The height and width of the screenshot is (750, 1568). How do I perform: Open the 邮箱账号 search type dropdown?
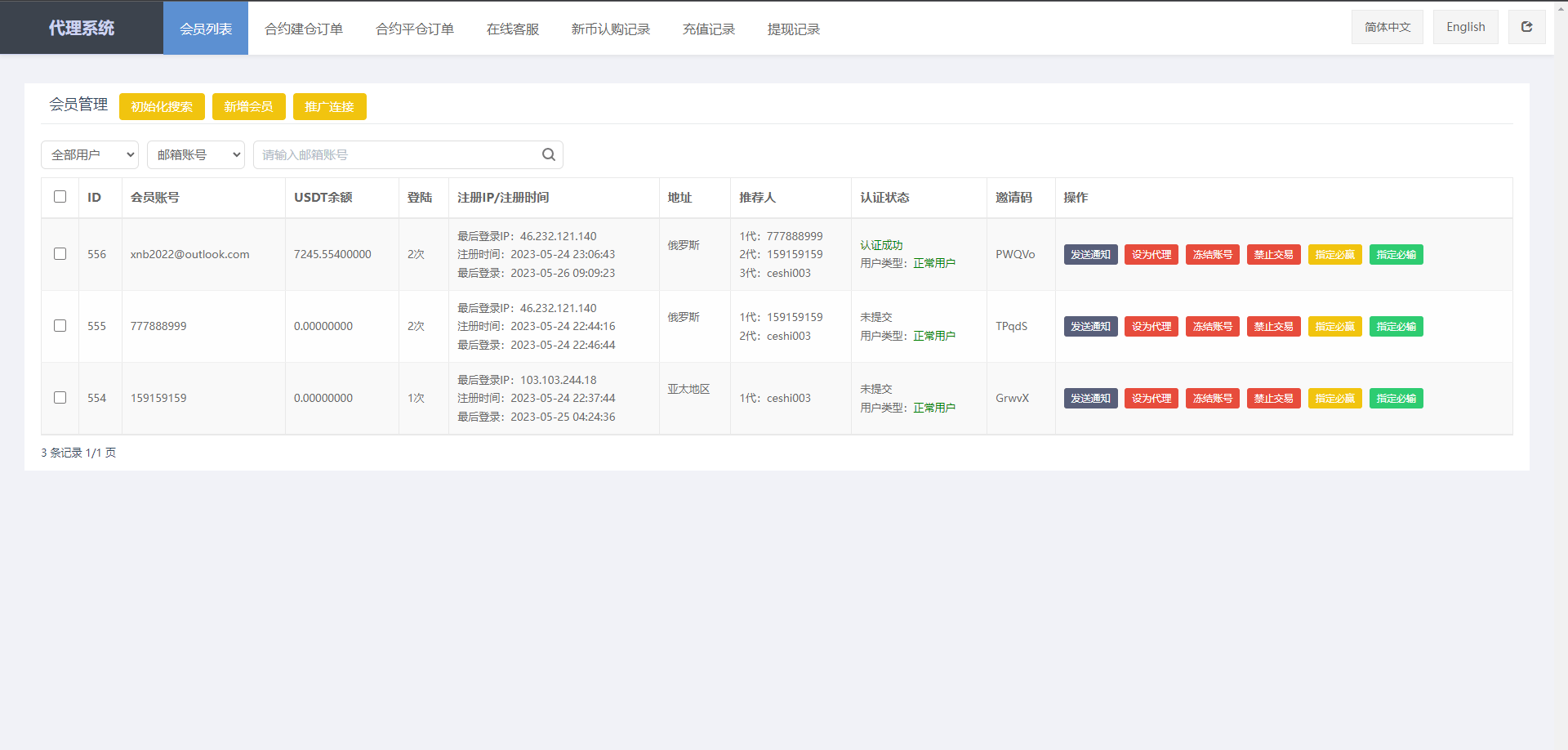[195, 154]
